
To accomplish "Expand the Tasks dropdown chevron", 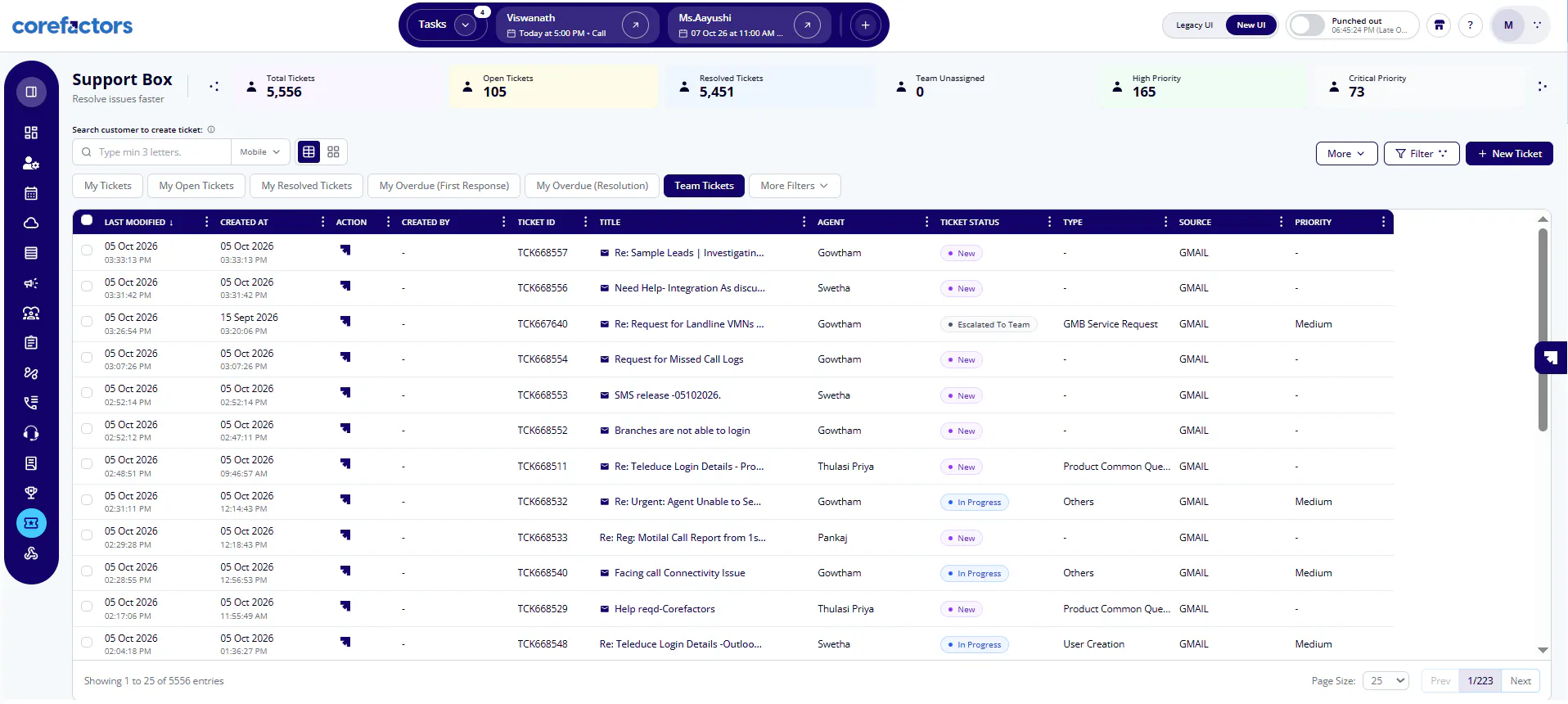I will (465, 25).
